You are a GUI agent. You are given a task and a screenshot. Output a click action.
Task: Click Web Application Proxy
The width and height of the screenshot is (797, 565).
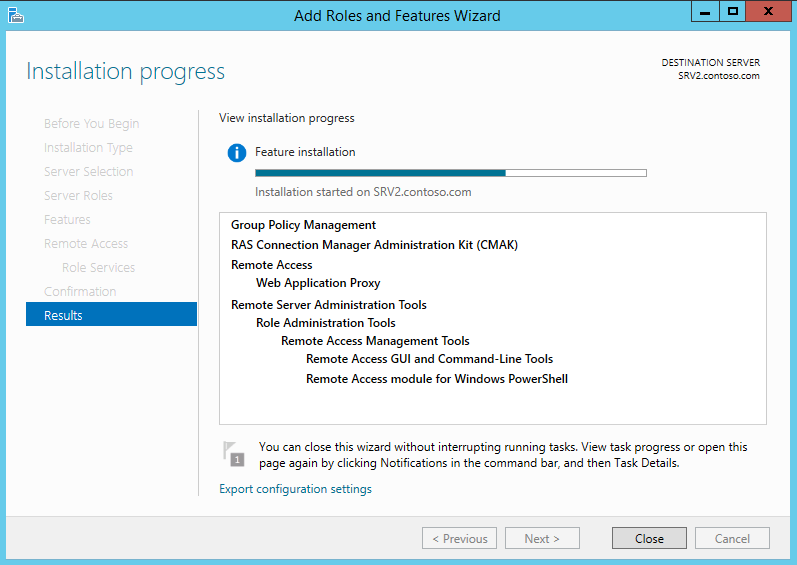click(318, 283)
